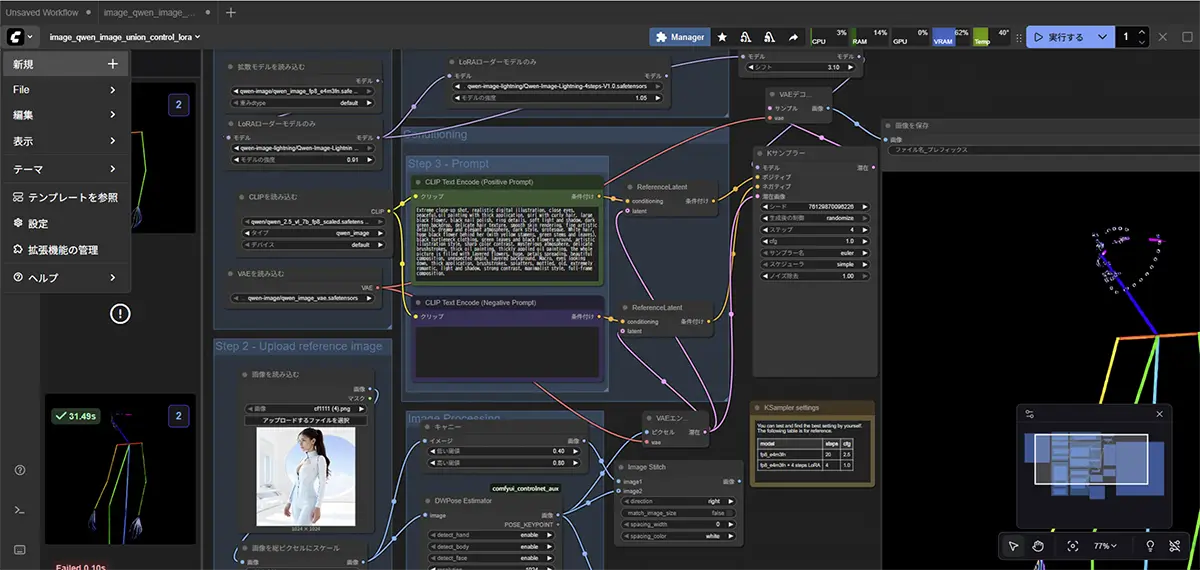1200x570 pixels.
Task: Expand the run button options arrow
Action: (1102, 37)
